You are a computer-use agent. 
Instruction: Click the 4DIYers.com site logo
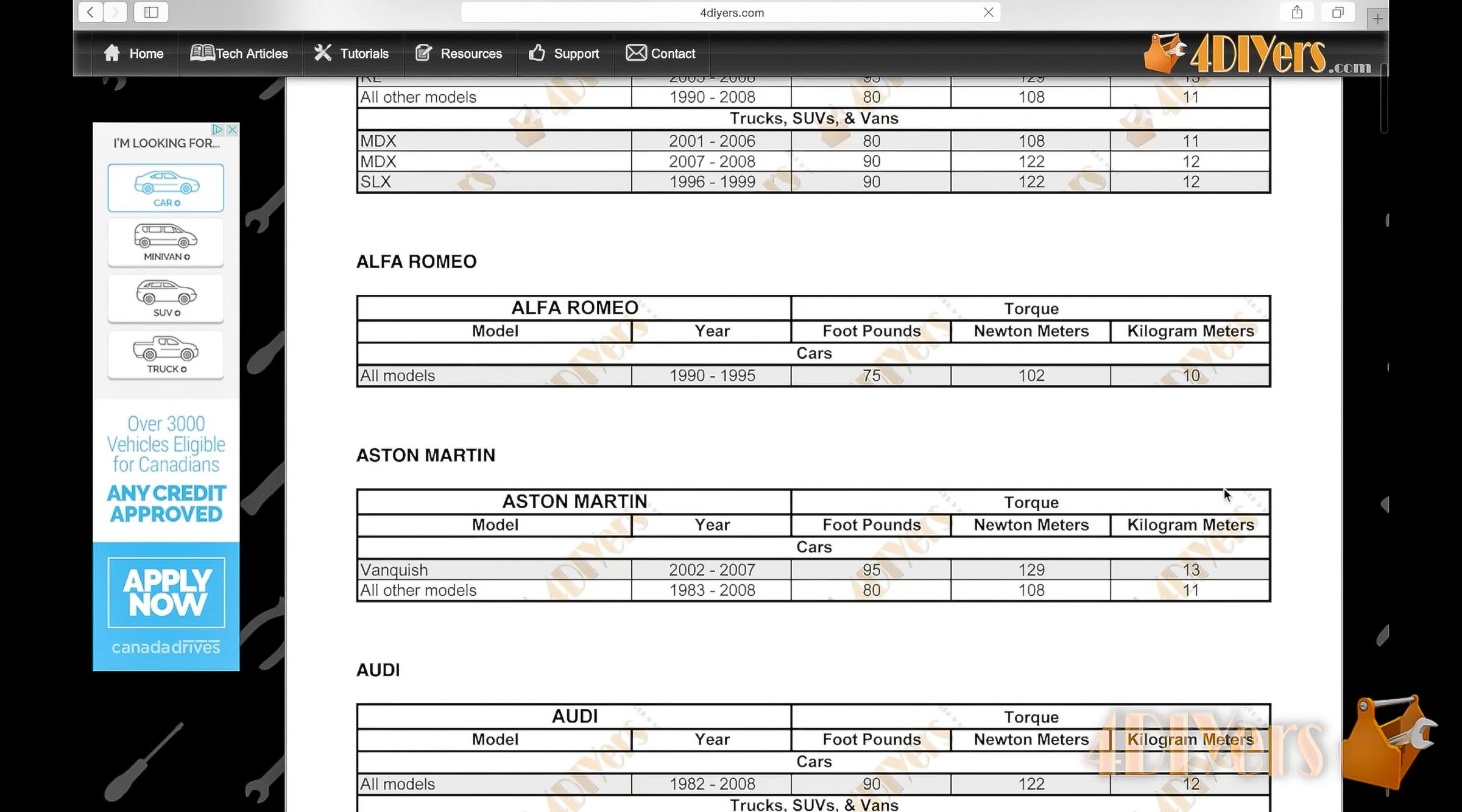pos(1258,55)
